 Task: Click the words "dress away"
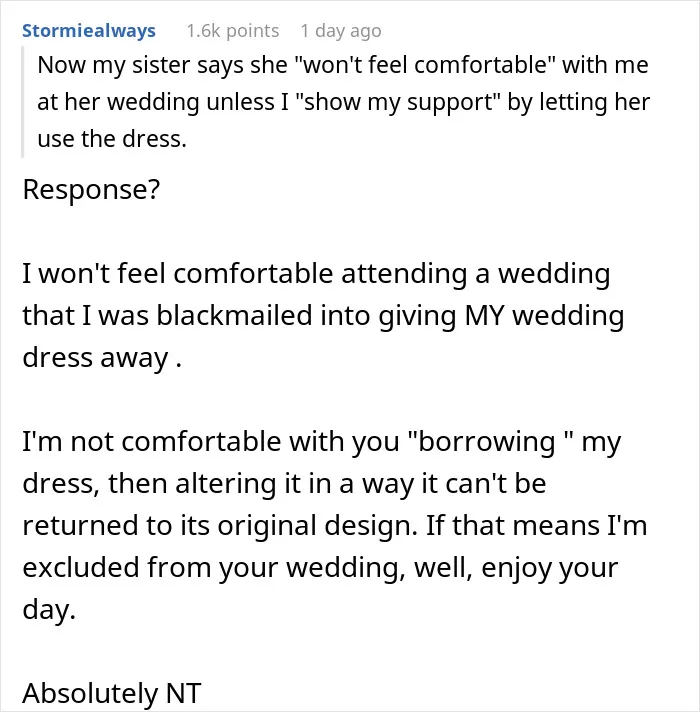coord(95,358)
